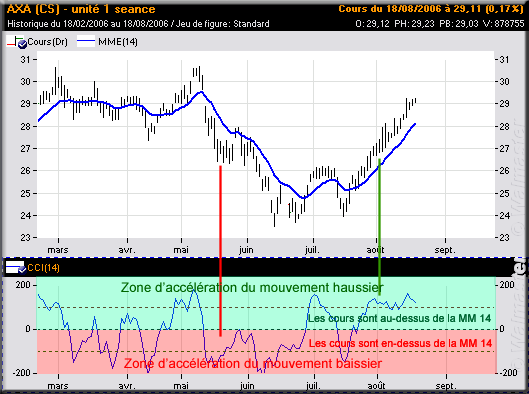This screenshot has height=394, width=529.
Task: Click 'Les cours sont au-dessus de la MM 14'
Action: [399, 318]
